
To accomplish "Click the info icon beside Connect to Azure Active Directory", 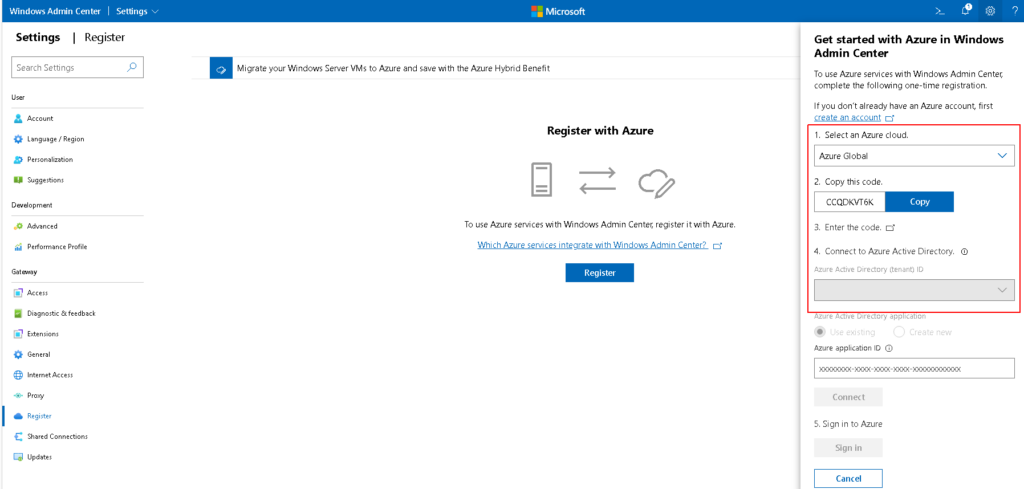I will [965, 251].
